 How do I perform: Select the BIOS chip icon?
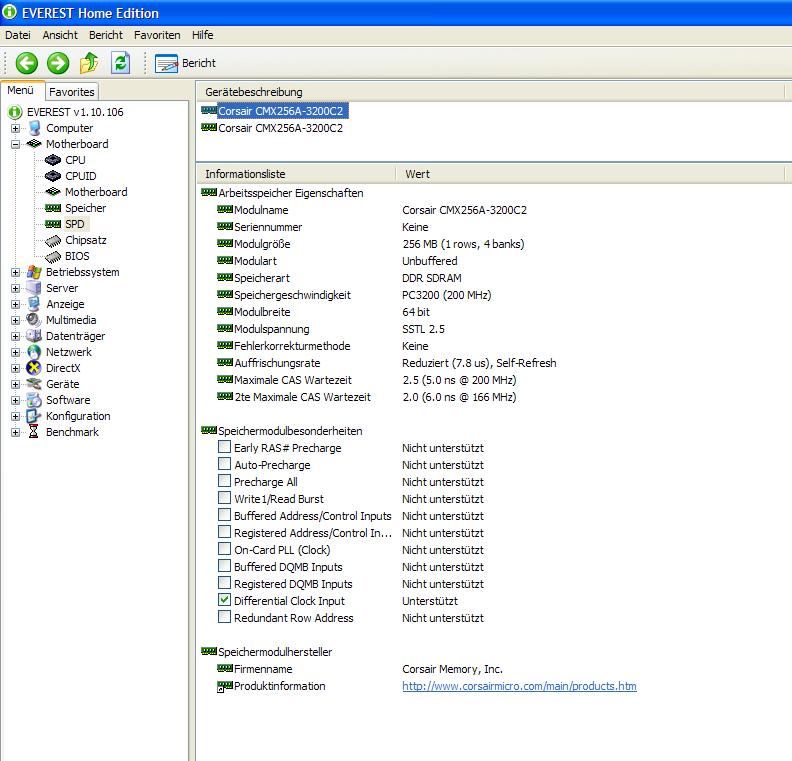coord(53,257)
